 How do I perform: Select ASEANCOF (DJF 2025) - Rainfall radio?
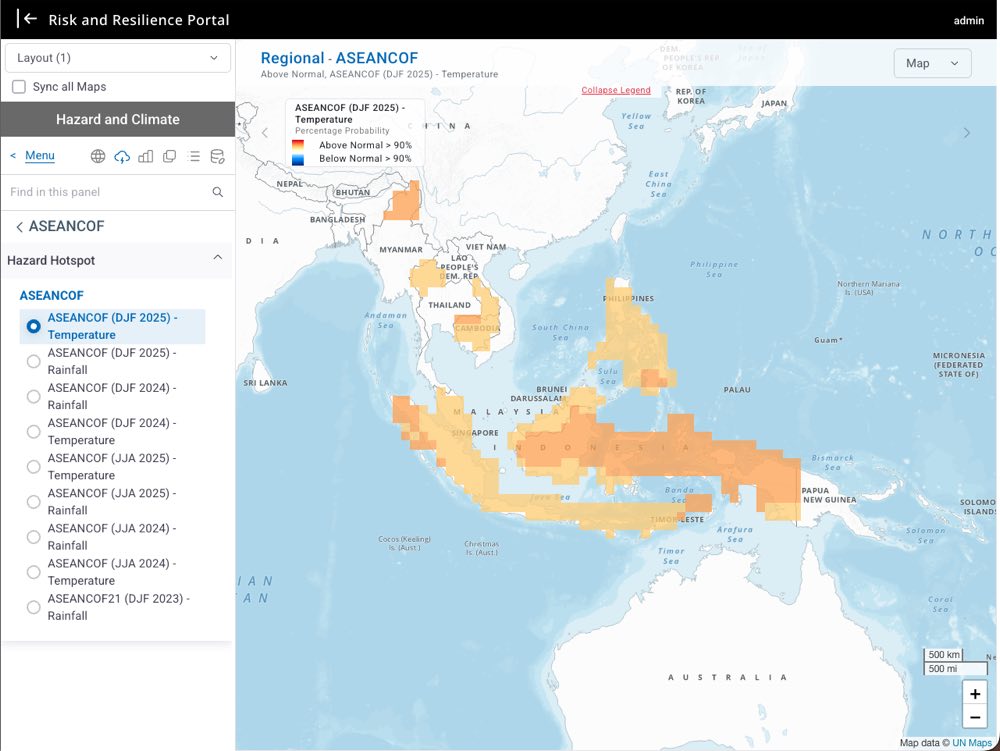[34, 361]
